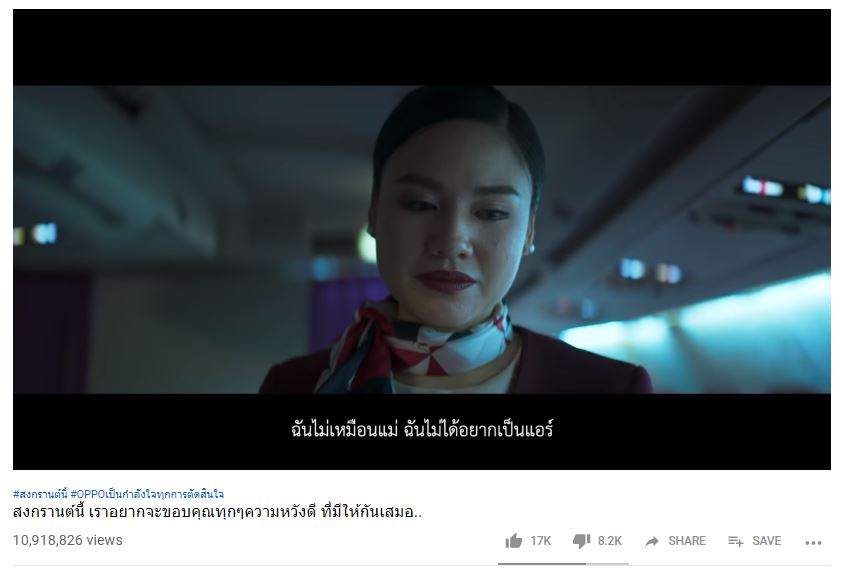Click the share arrow icon
The image size is (841, 576).
coord(652,541)
